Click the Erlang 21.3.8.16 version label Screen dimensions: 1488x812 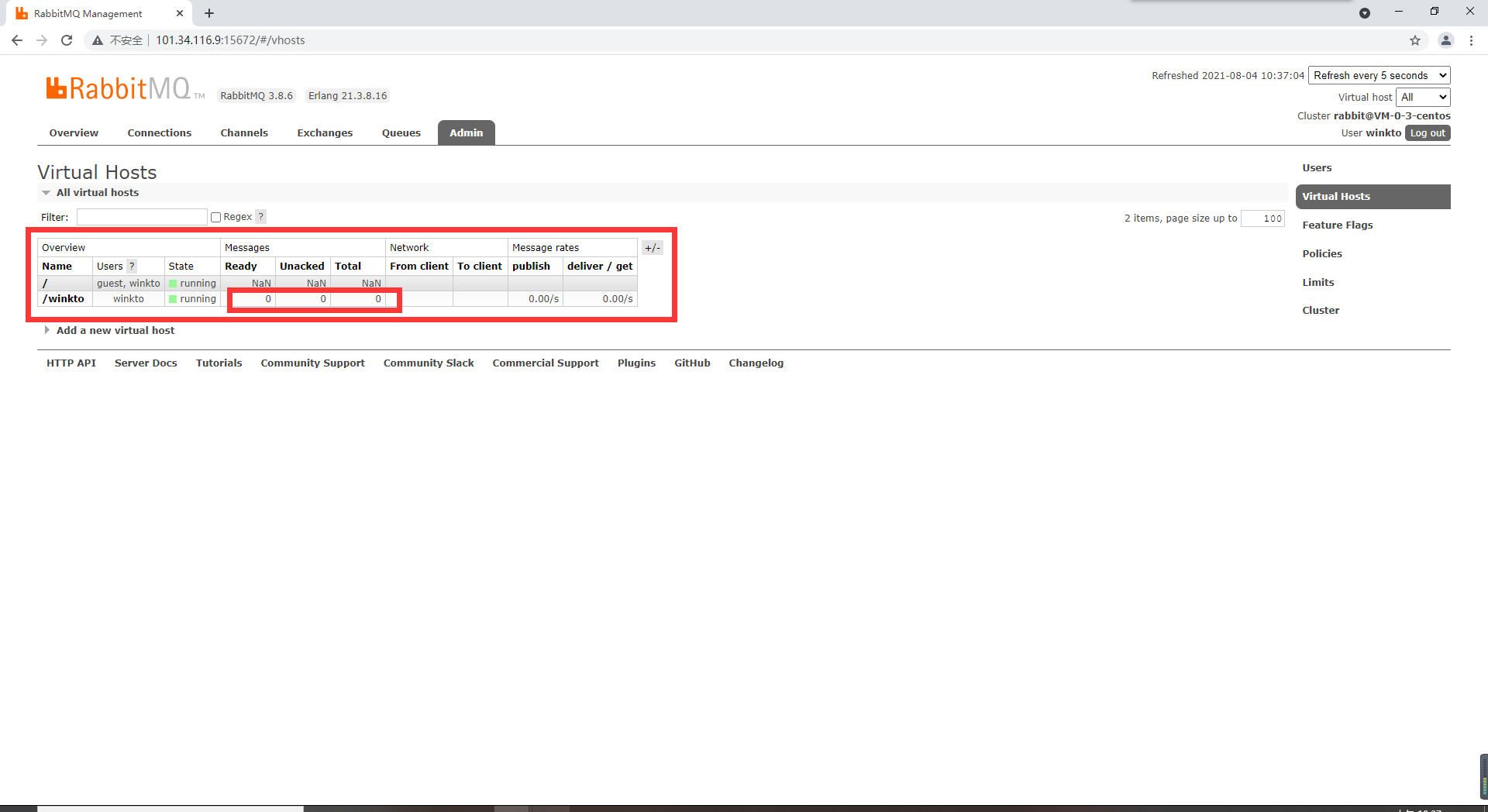(347, 95)
